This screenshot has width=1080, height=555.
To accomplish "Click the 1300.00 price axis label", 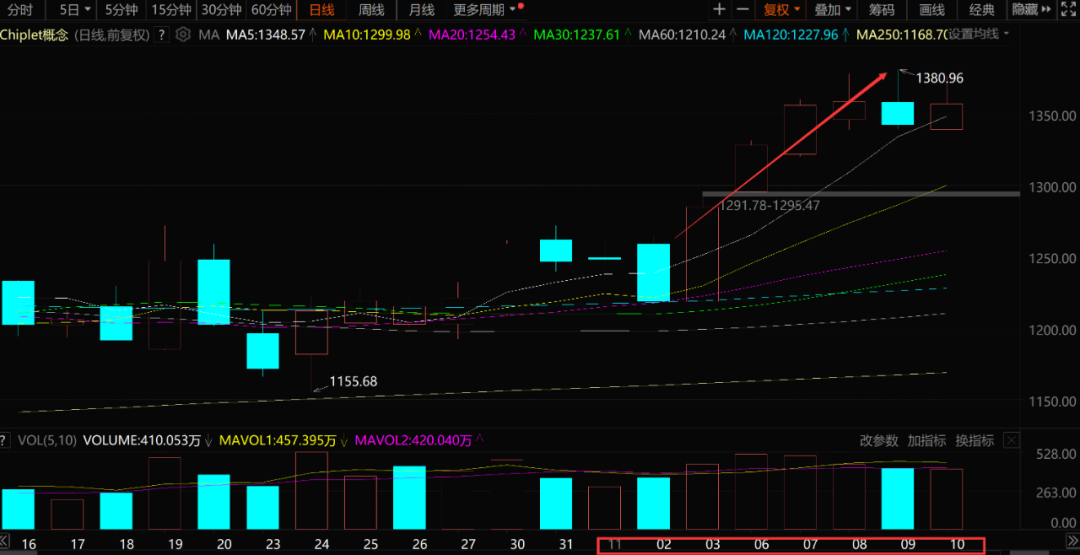I will point(1053,187).
